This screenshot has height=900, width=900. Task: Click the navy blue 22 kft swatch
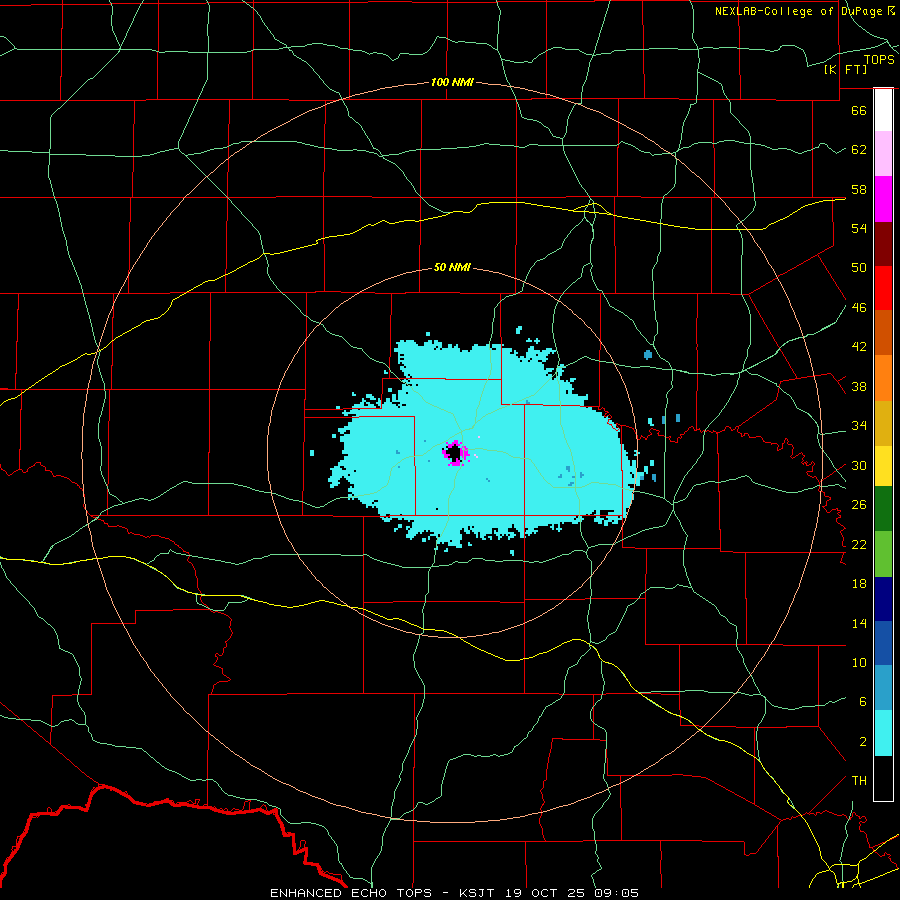(x=883, y=599)
